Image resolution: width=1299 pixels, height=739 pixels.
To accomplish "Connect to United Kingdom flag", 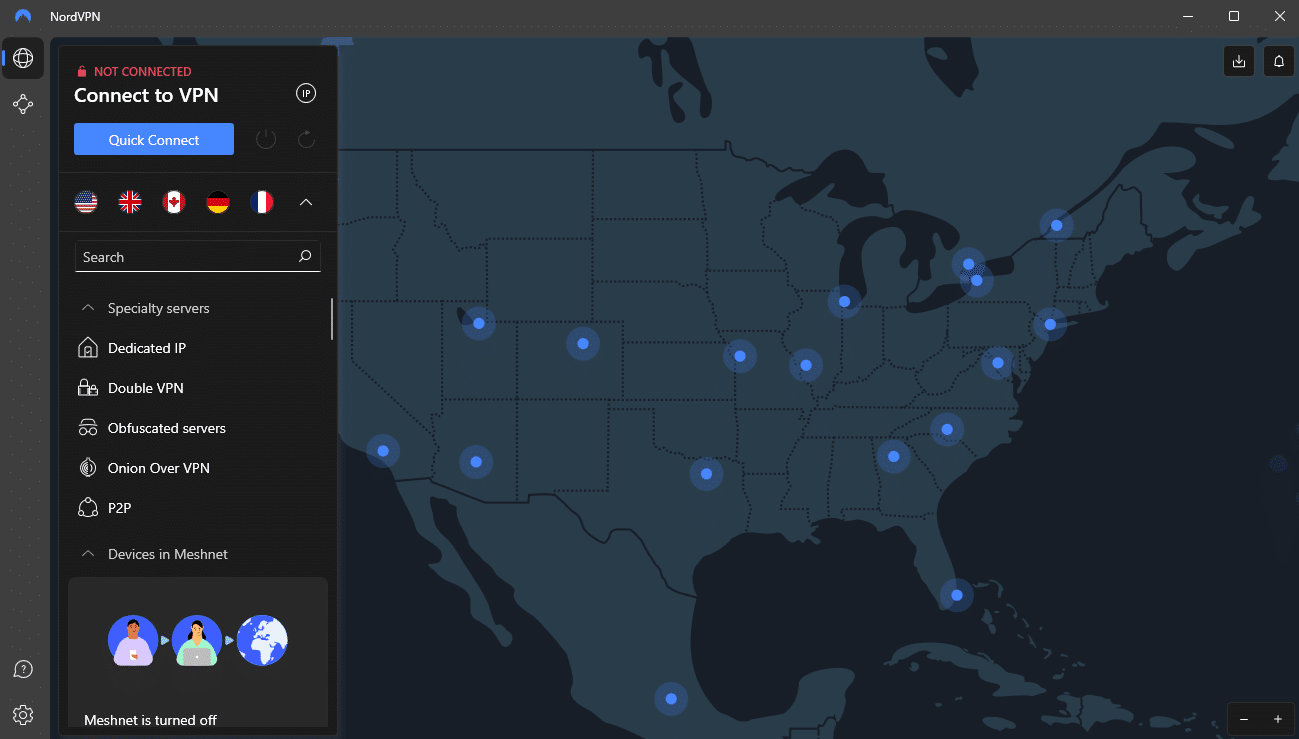I will [x=130, y=202].
